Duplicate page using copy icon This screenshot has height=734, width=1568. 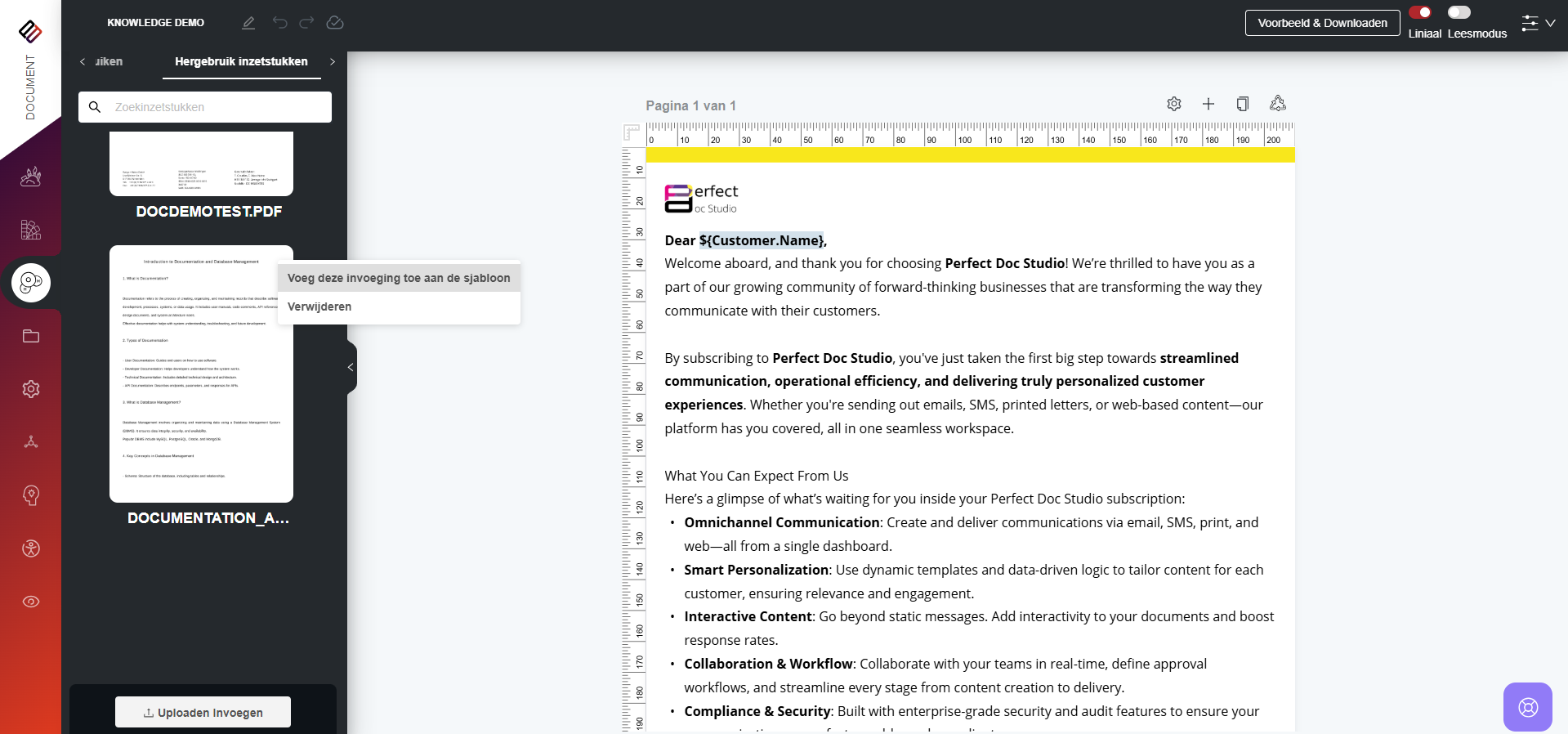pyautogui.click(x=1243, y=104)
